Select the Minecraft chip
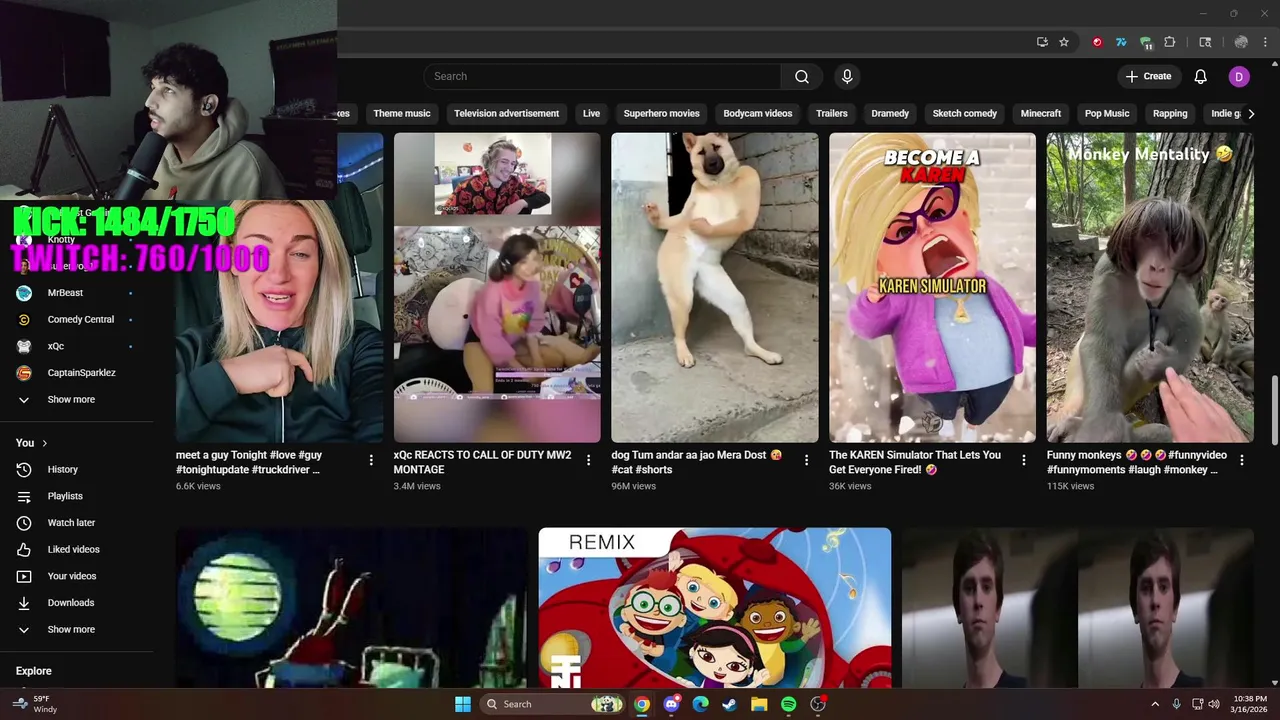 click(x=1040, y=113)
